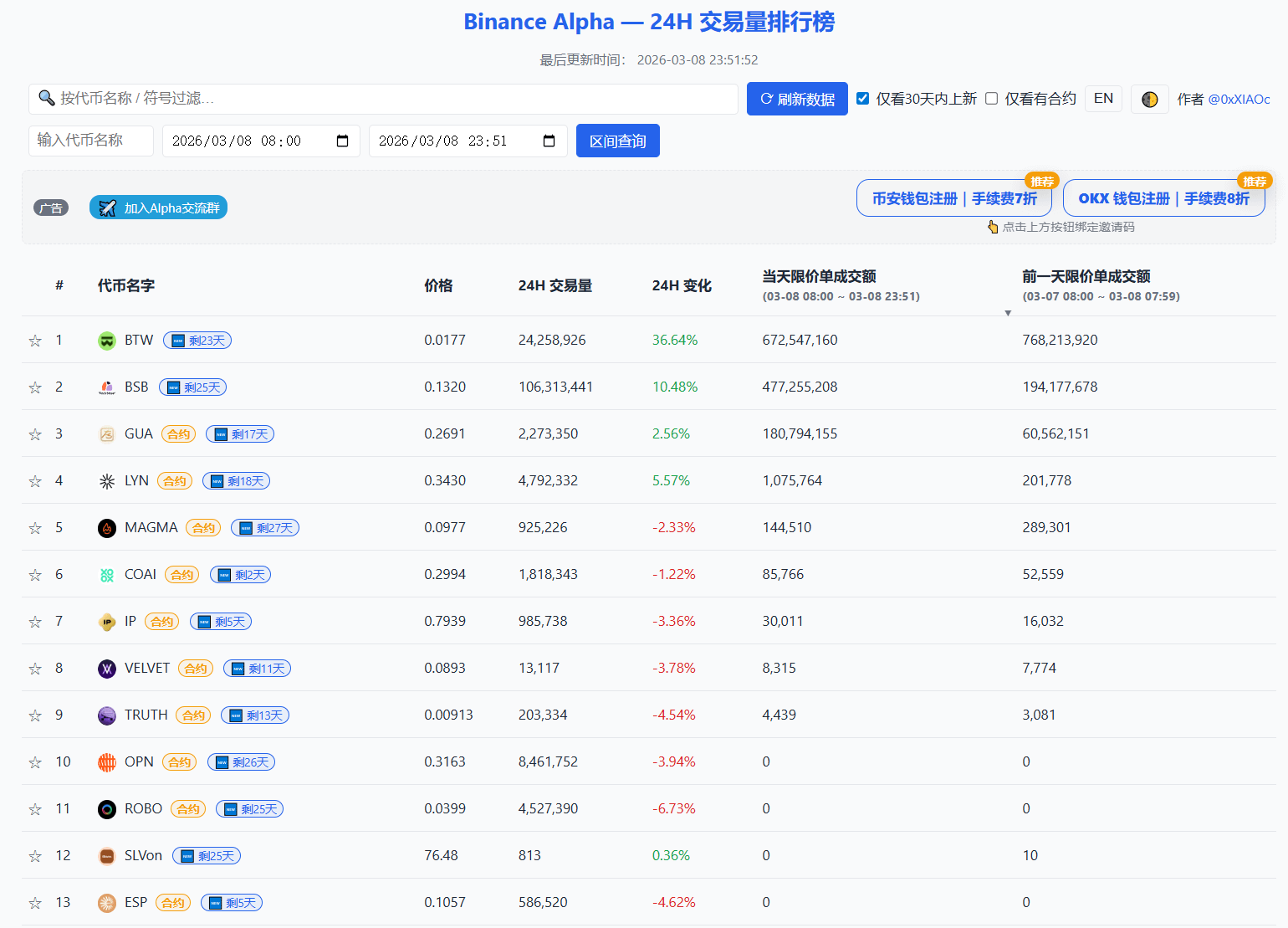Screen dimensions: 1288x928
Task: Select BTW 24H volume 24,258,926
Action: [552, 341]
